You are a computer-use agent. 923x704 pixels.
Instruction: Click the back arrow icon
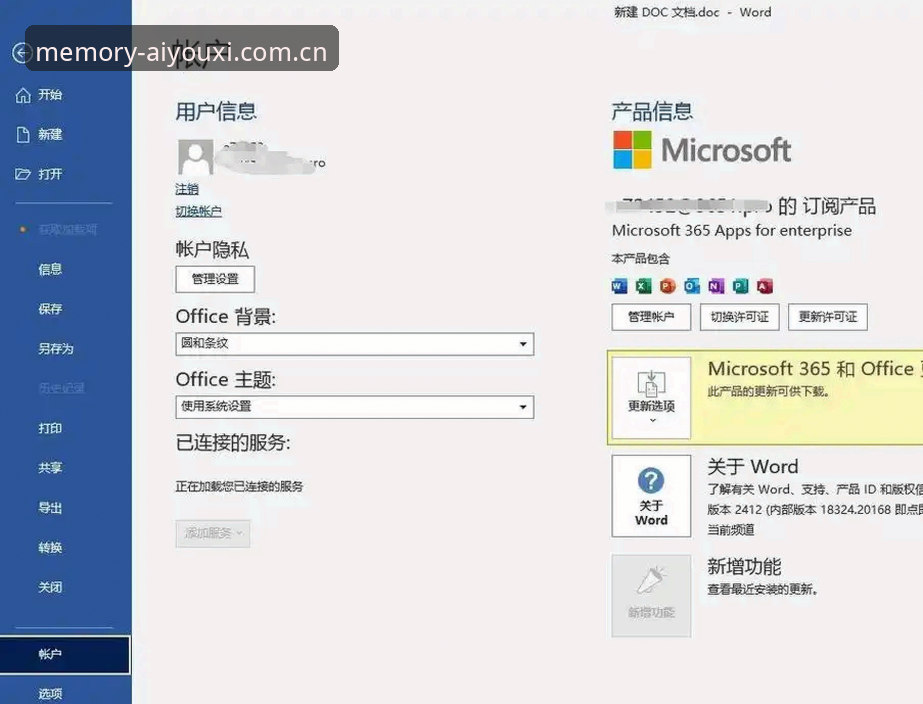(22, 53)
